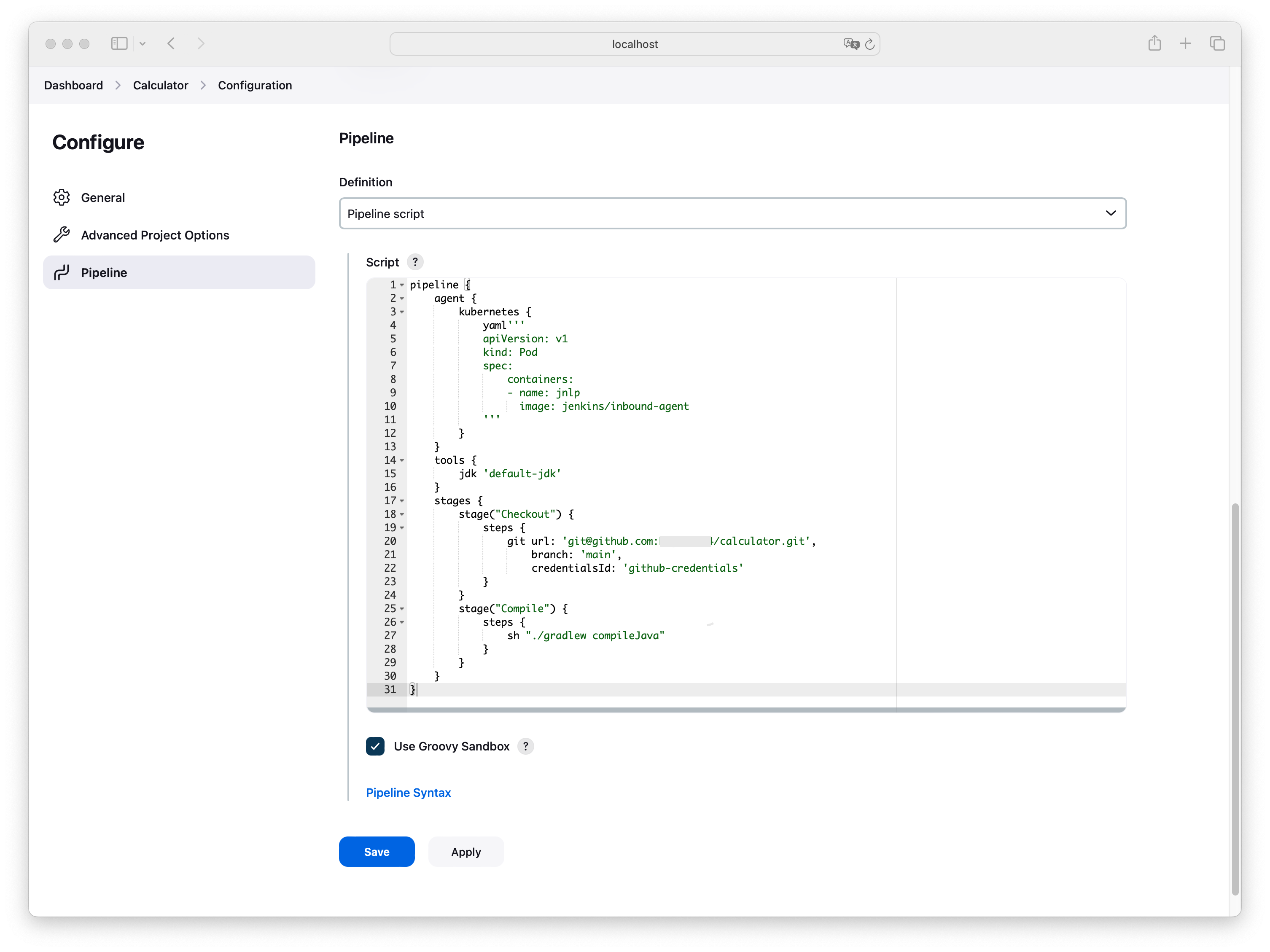Toggle the sidebar icon in Safari
This screenshot has width=1270, height=952.
[x=119, y=44]
